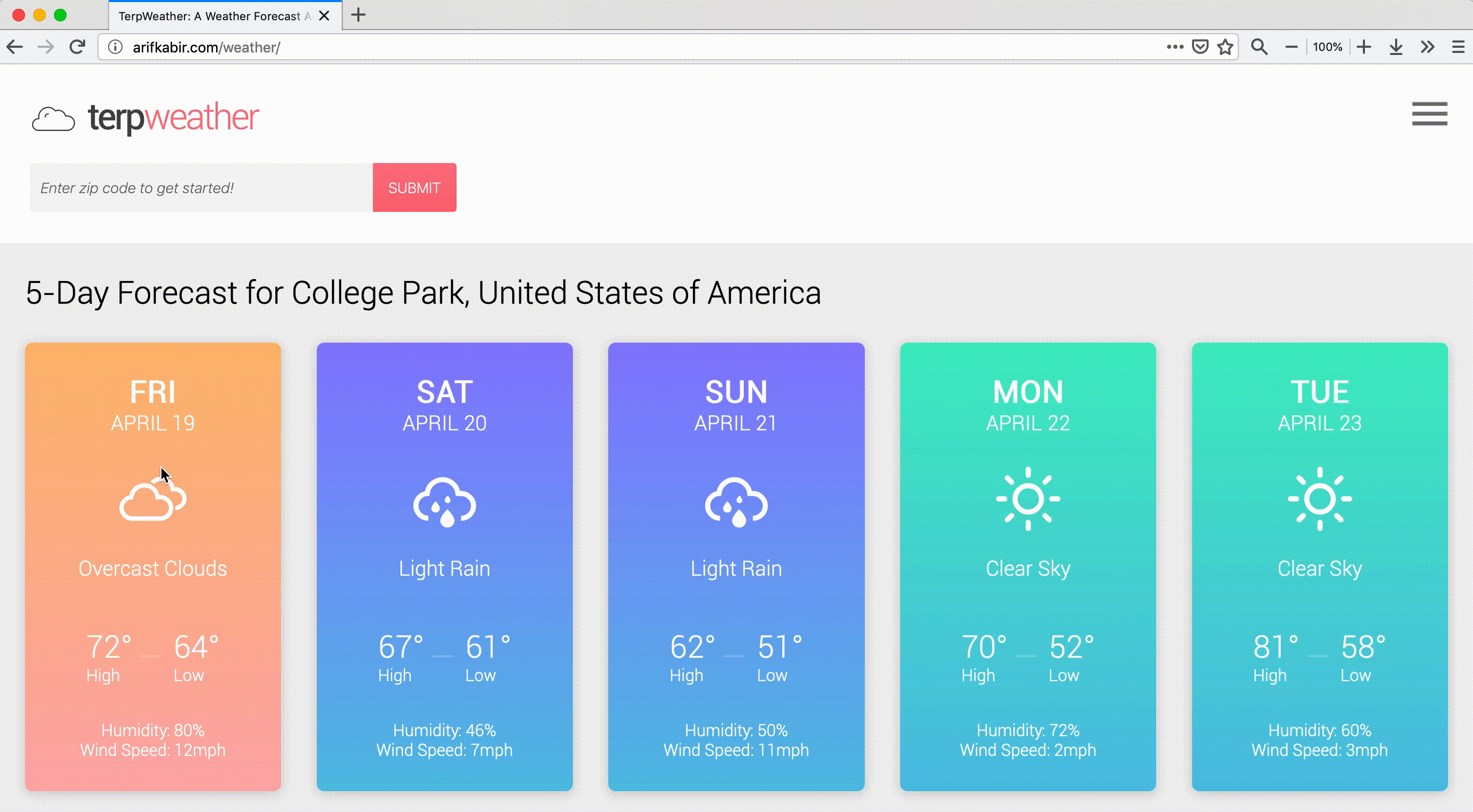Click the MON day label

tap(1027, 392)
